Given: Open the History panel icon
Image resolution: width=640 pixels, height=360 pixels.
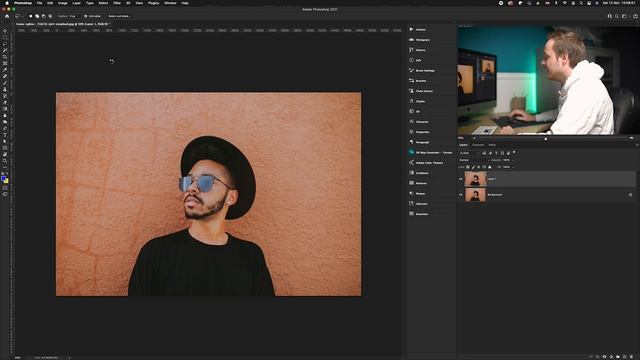Looking at the screenshot, I should click(x=411, y=50).
